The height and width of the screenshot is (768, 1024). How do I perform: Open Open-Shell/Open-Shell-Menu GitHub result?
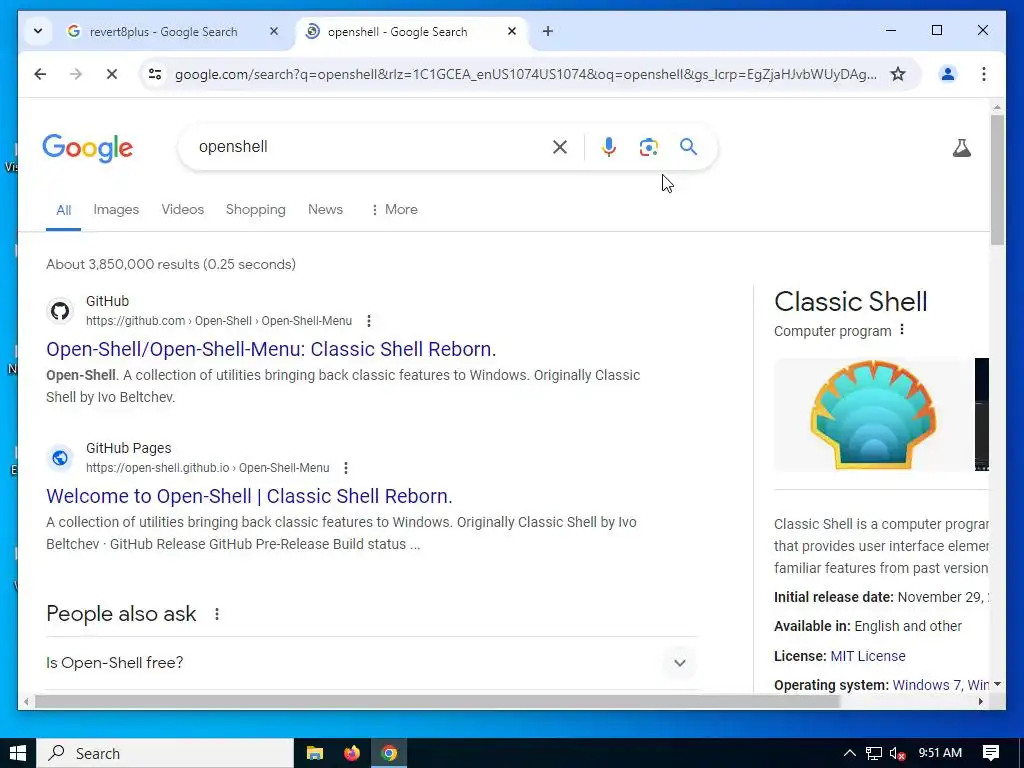271,349
